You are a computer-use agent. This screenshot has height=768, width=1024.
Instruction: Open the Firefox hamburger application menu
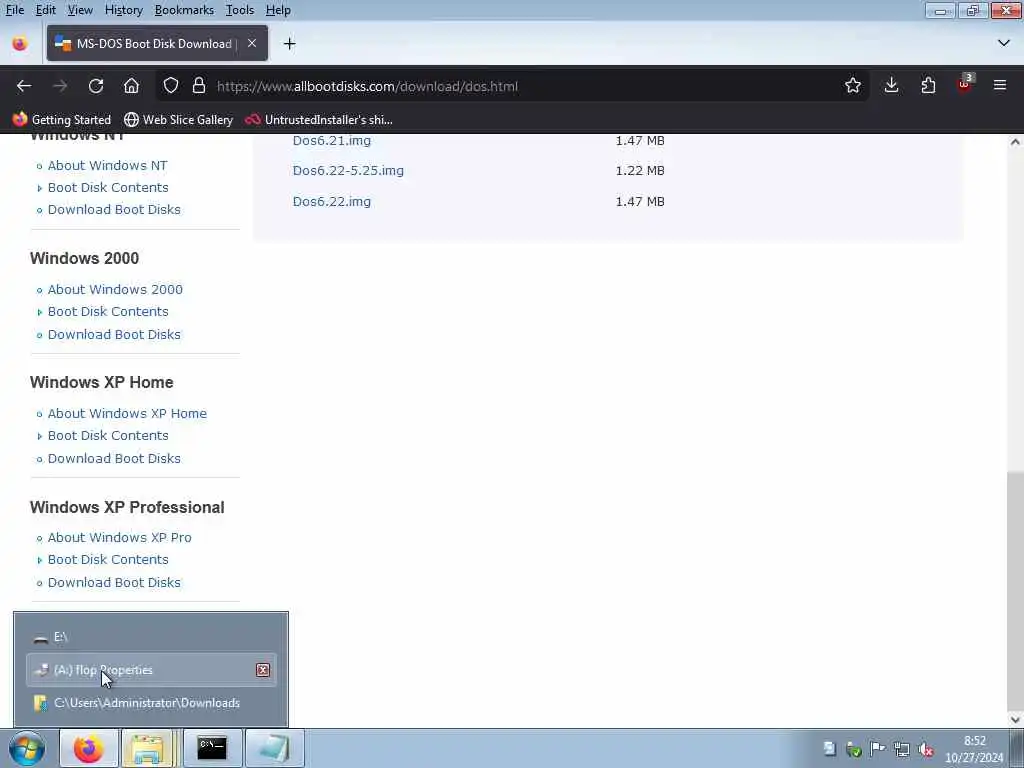(x=999, y=86)
